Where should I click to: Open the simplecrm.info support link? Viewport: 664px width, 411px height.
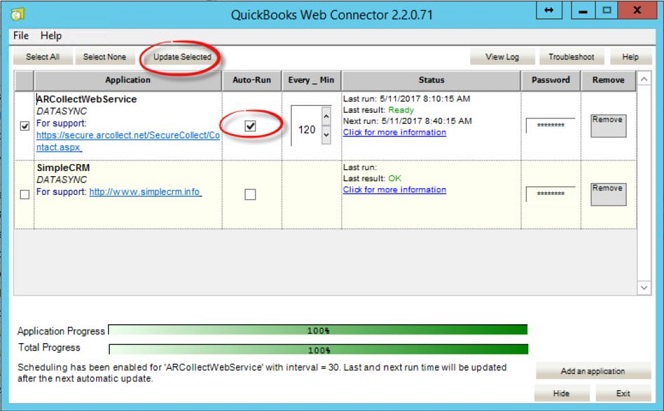pos(145,192)
